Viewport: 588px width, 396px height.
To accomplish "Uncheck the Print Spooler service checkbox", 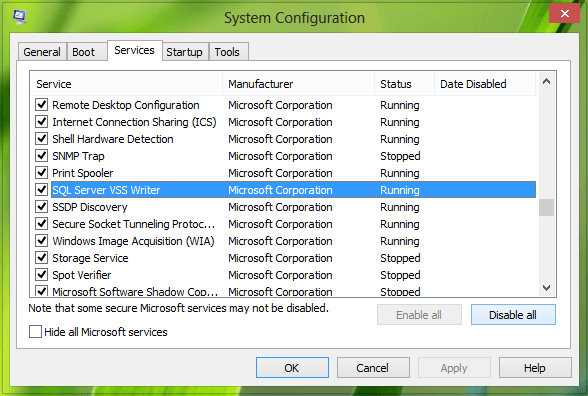I will tap(42, 173).
